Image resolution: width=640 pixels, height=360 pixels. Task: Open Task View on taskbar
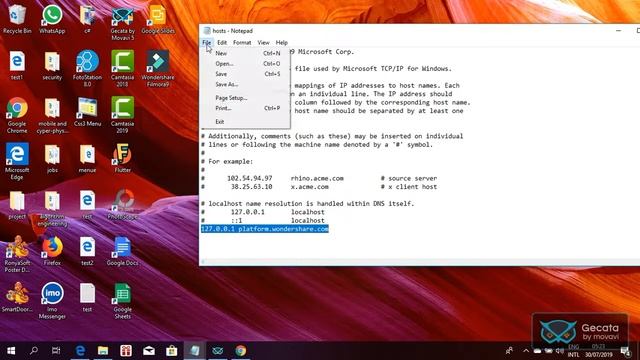pyautogui.click(x=56, y=351)
